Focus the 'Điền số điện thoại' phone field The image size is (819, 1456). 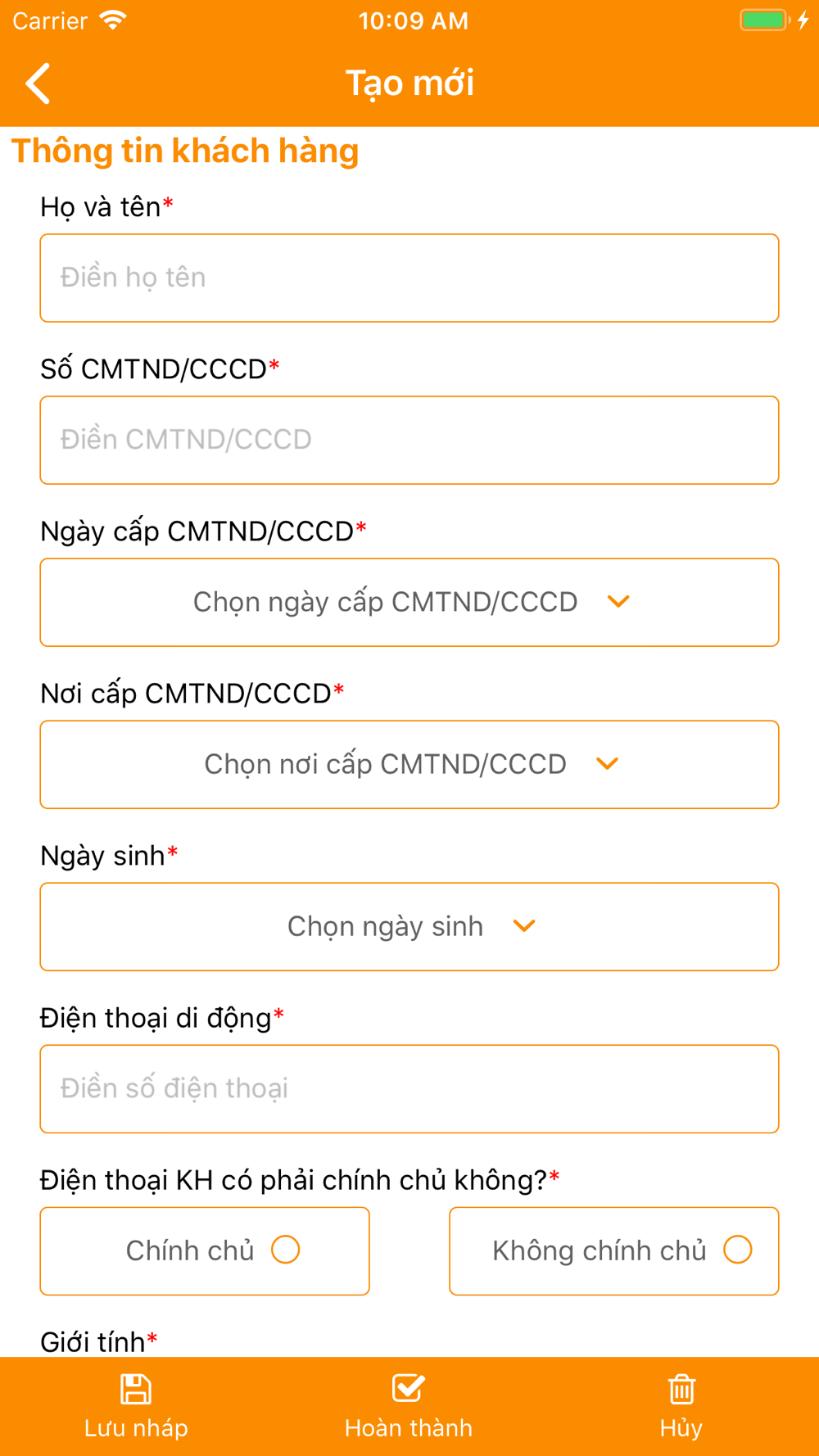click(x=409, y=1088)
